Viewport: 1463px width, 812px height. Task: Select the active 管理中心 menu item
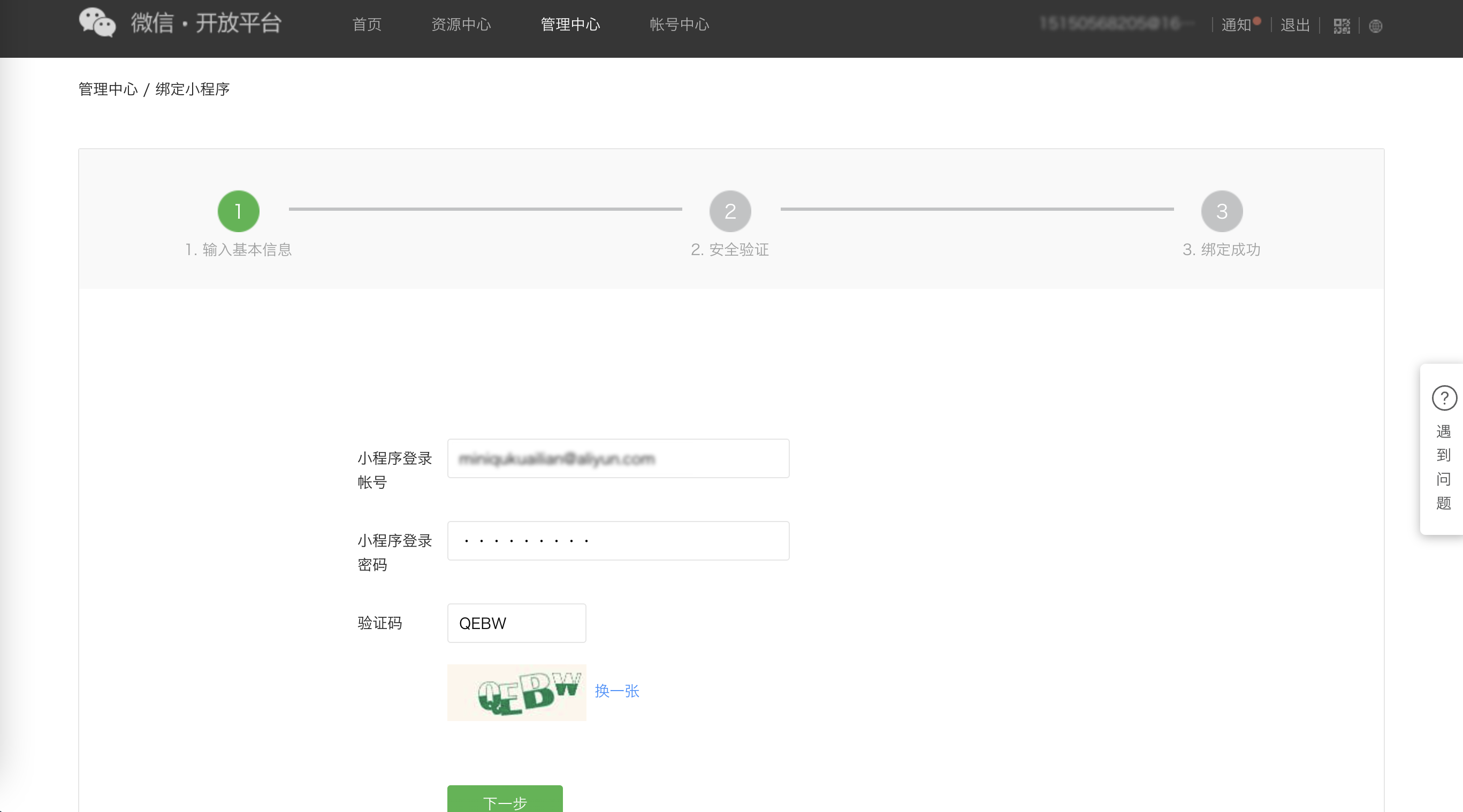571,24
